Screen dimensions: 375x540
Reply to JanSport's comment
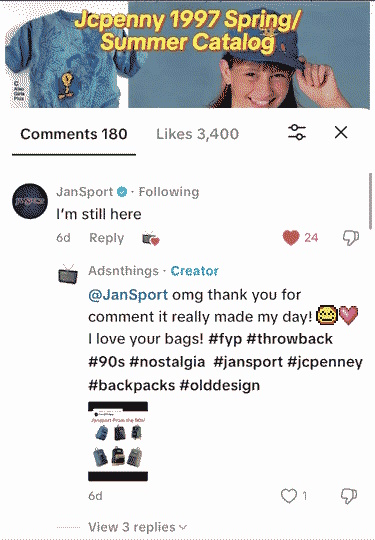[106, 238]
